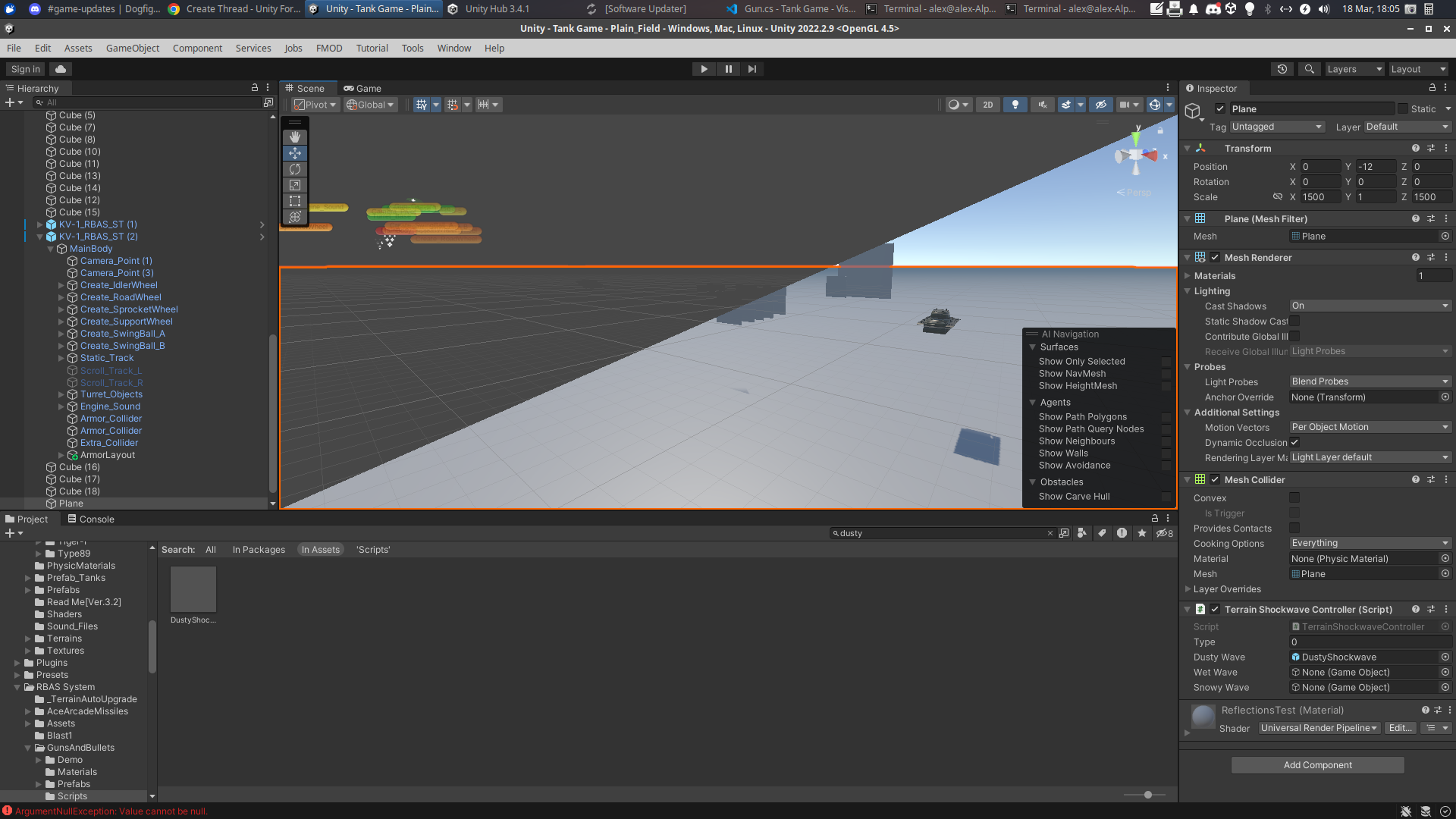Open the Gizmos dropdown in scene toolbar
The image size is (1456, 819).
[1169, 105]
